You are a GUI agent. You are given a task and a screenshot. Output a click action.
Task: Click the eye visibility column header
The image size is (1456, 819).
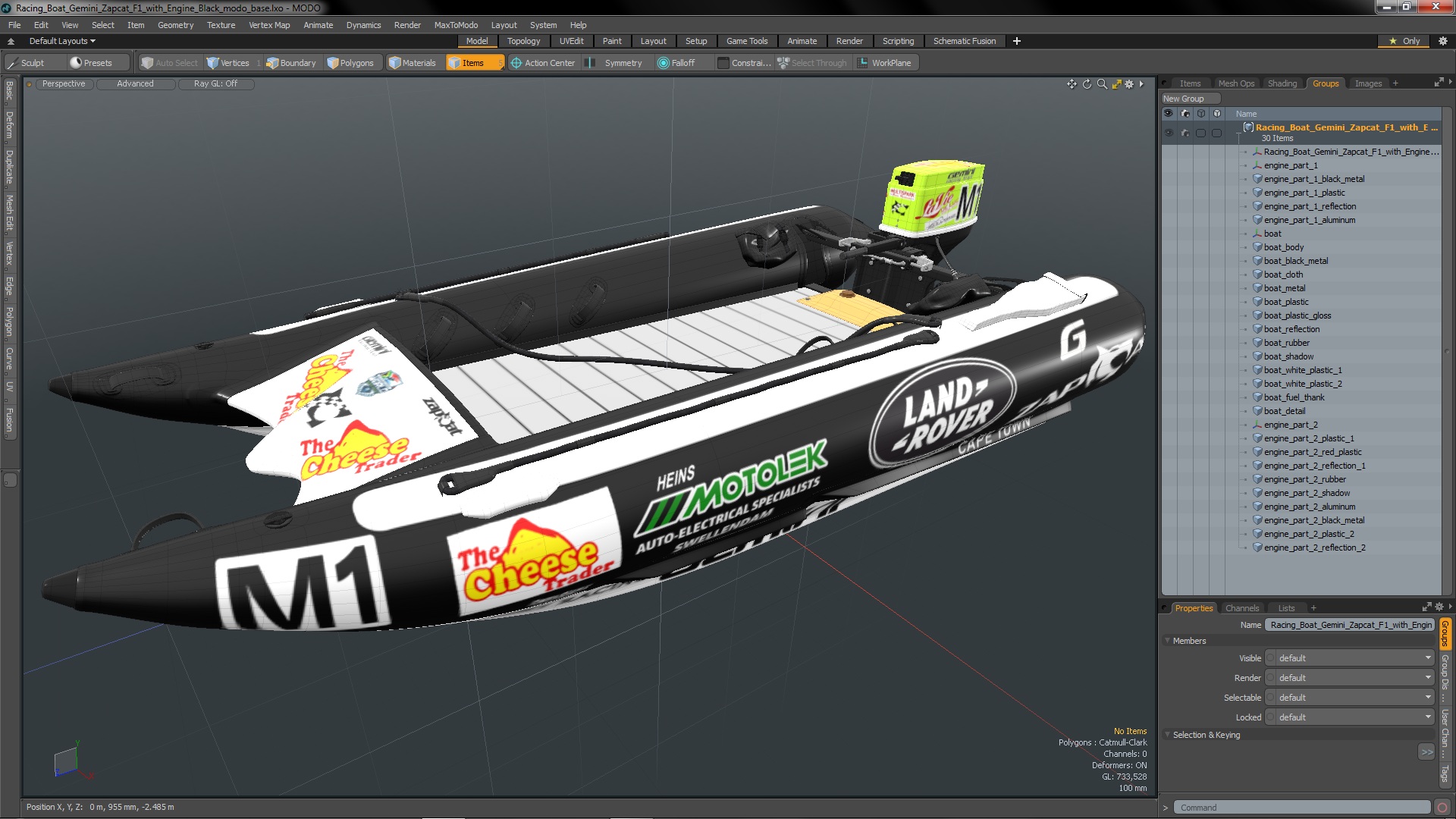pyautogui.click(x=1169, y=114)
